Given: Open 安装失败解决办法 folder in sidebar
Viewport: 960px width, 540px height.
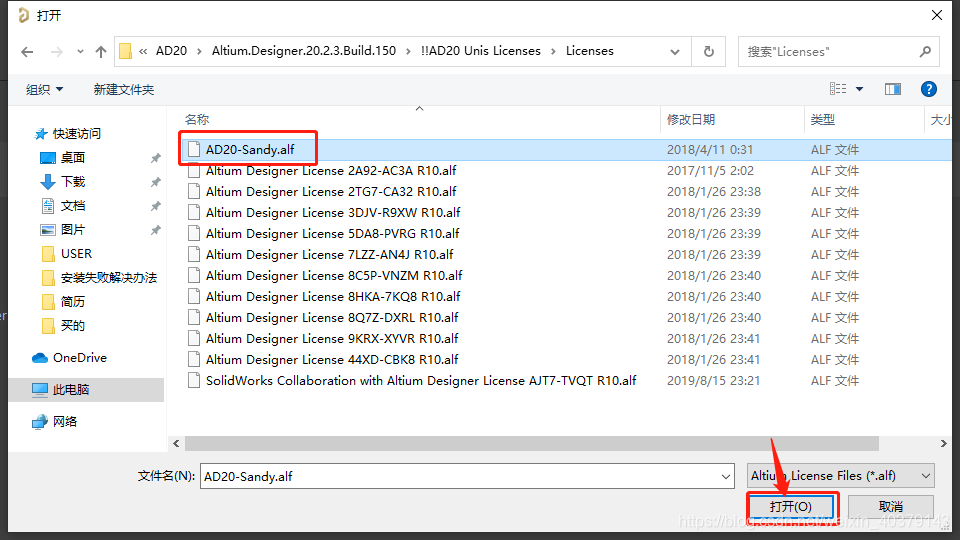Looking at the screenshot, I should coord(108,277).
